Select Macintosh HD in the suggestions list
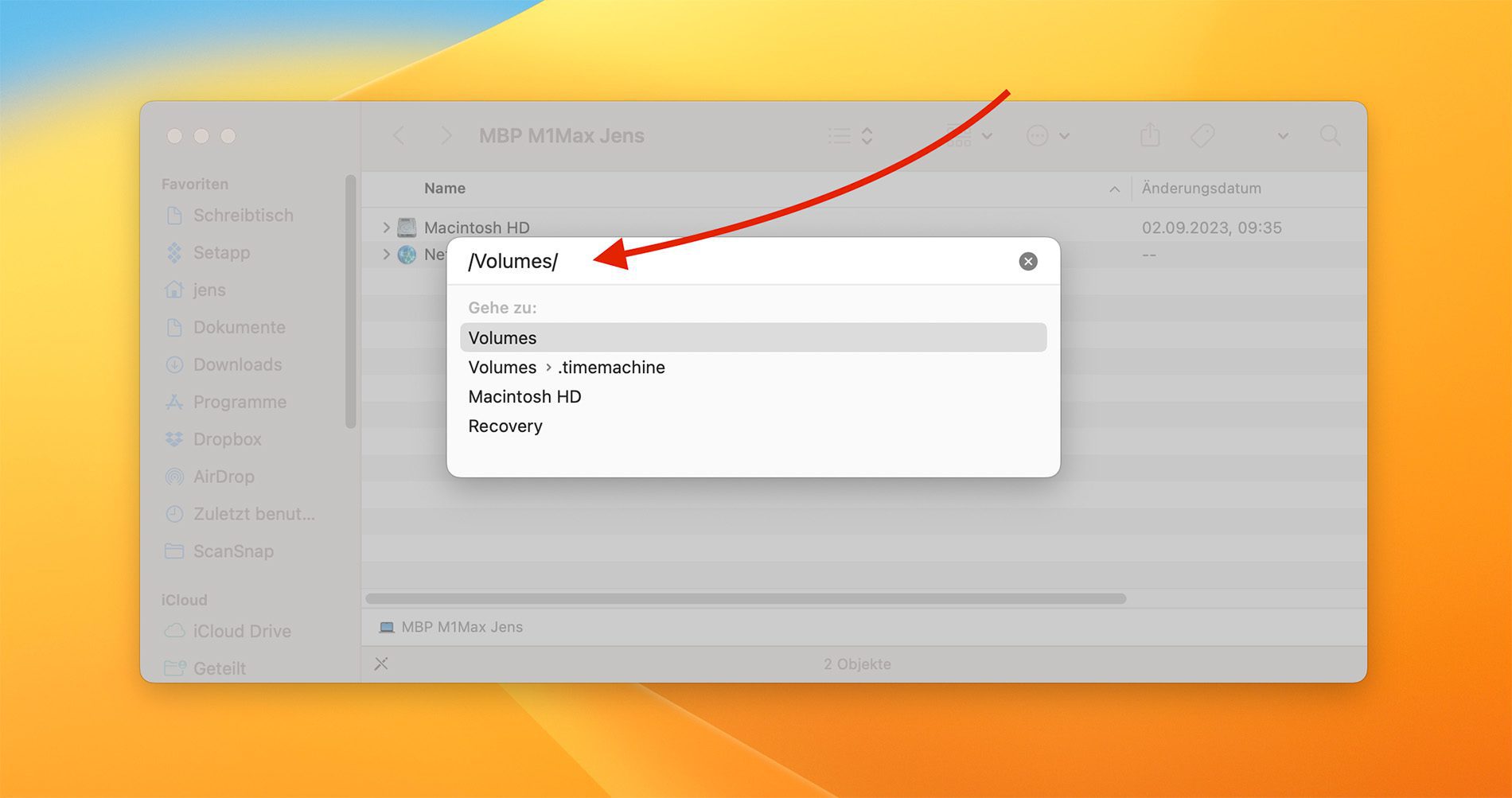 click(524, 397)
